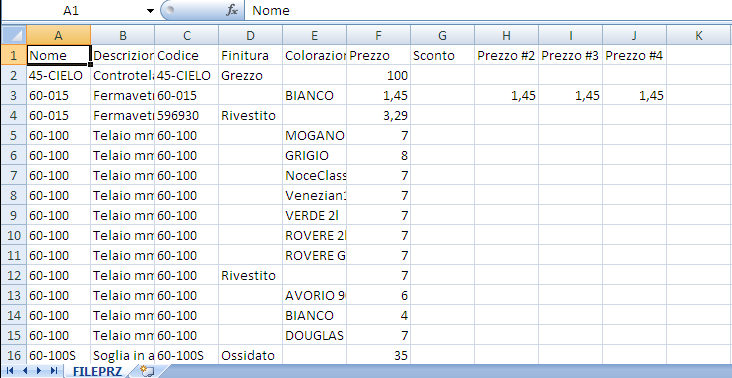
Task: Select column A header
Action: point(58,35)
